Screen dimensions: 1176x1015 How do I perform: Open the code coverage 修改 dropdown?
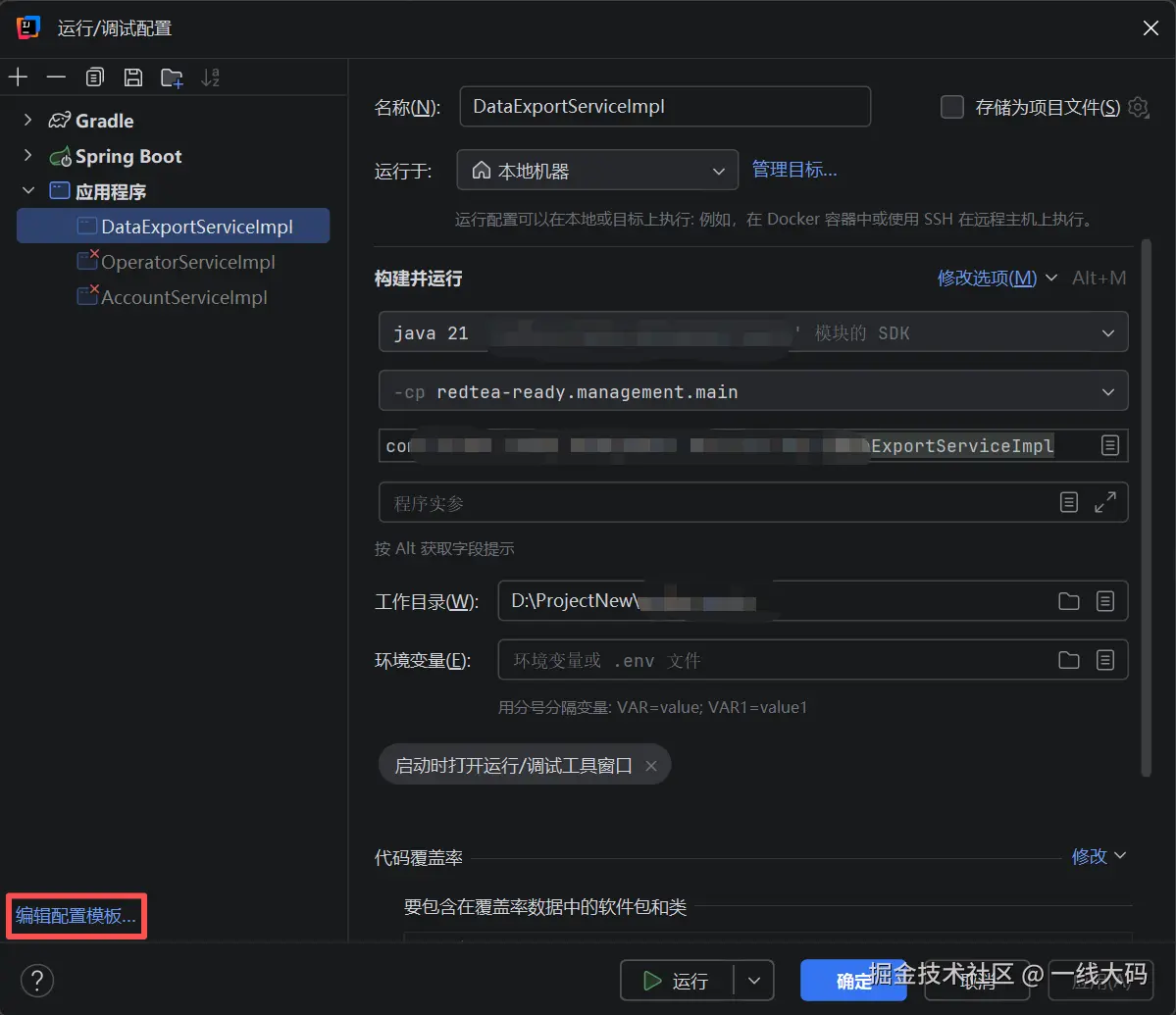(x=1098, y=856)
